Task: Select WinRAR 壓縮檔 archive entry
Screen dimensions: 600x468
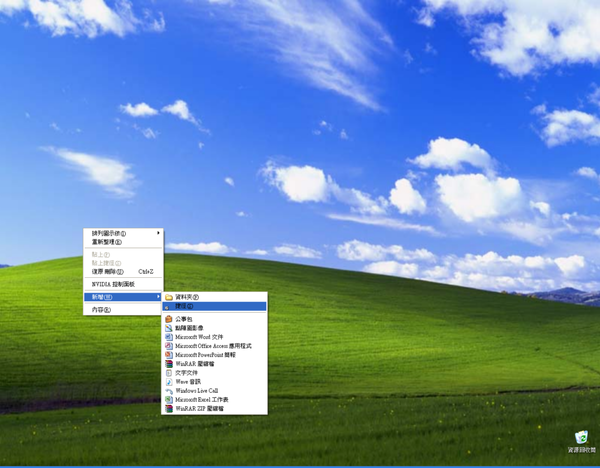Action: click(x=214, y=364)
